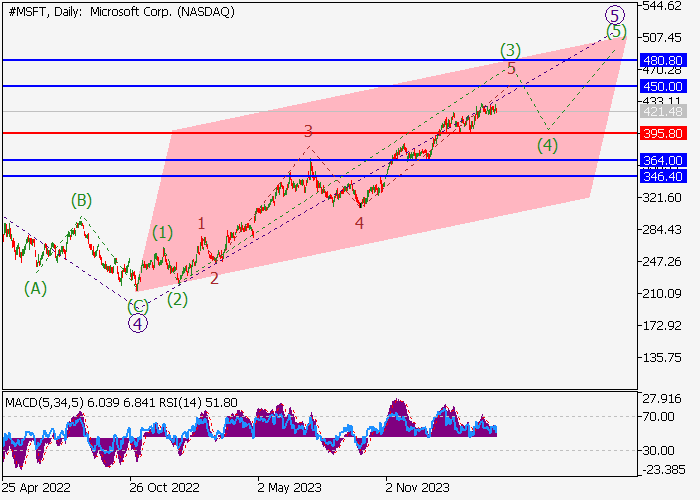Viewport: 700px width, 500px height.
Task: Click the 135.75 price axis value
Action: point(662,358)
